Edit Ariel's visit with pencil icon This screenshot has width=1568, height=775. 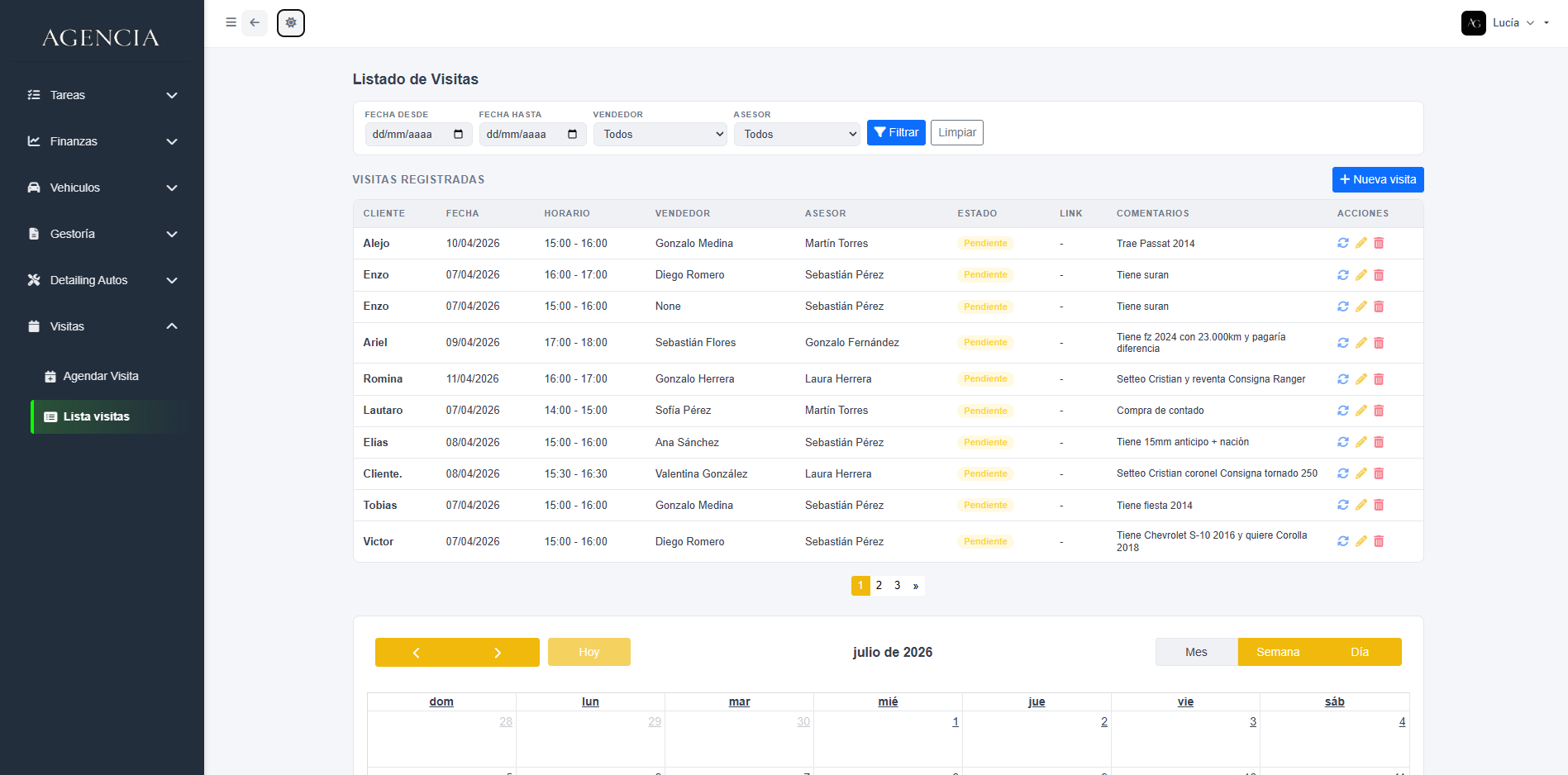click(x=1361, y=343)
